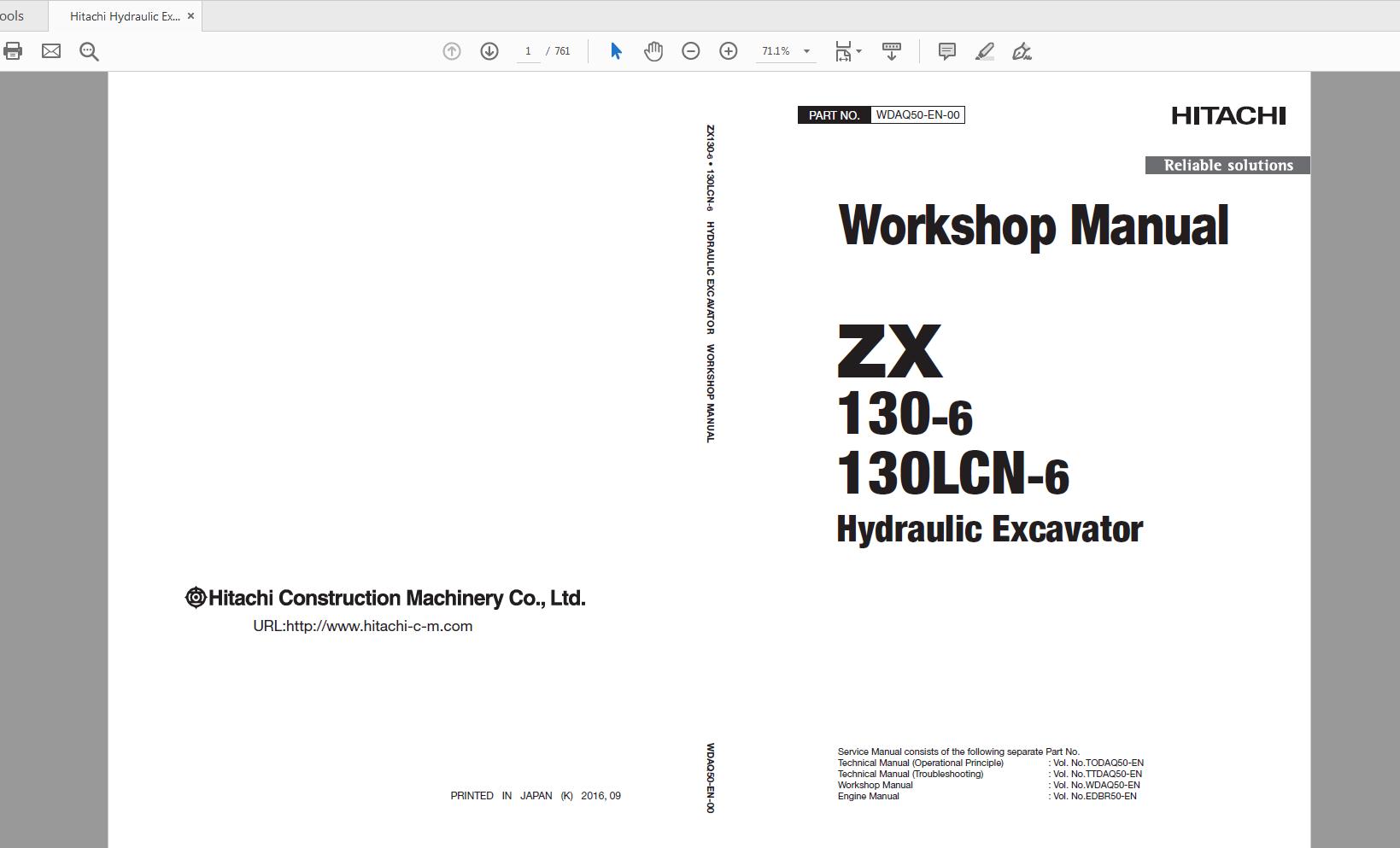Go to previous page arrow

pyautogui.click(x=452, y=51)
